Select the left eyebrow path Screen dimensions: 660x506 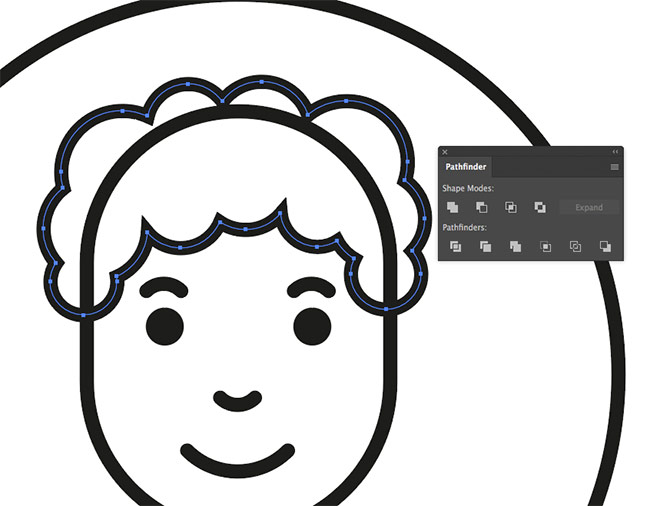(x=164, y=288)
